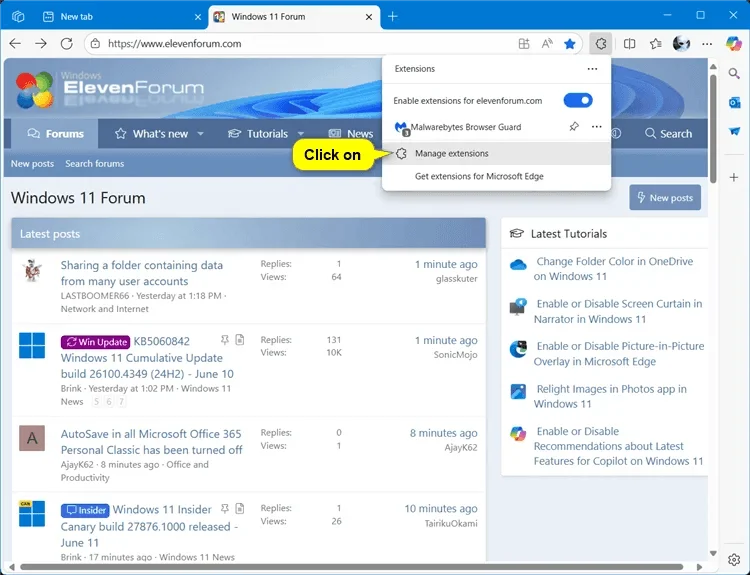Viewport: 750px width, 575px height.
Task: Click the New posts button
Action: click(x=665, y=198)
